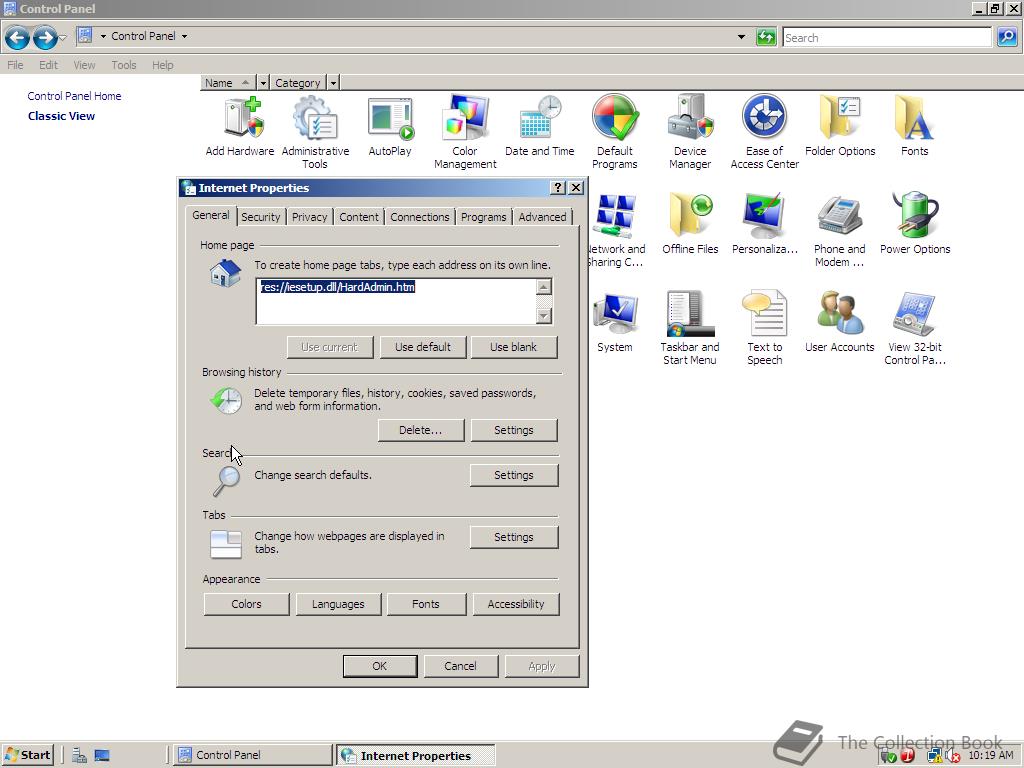Screen dimensions: 1024x768
Task: Open Network and Sharing Center icon
Action: pyautogui.click(x=616, y=231)
